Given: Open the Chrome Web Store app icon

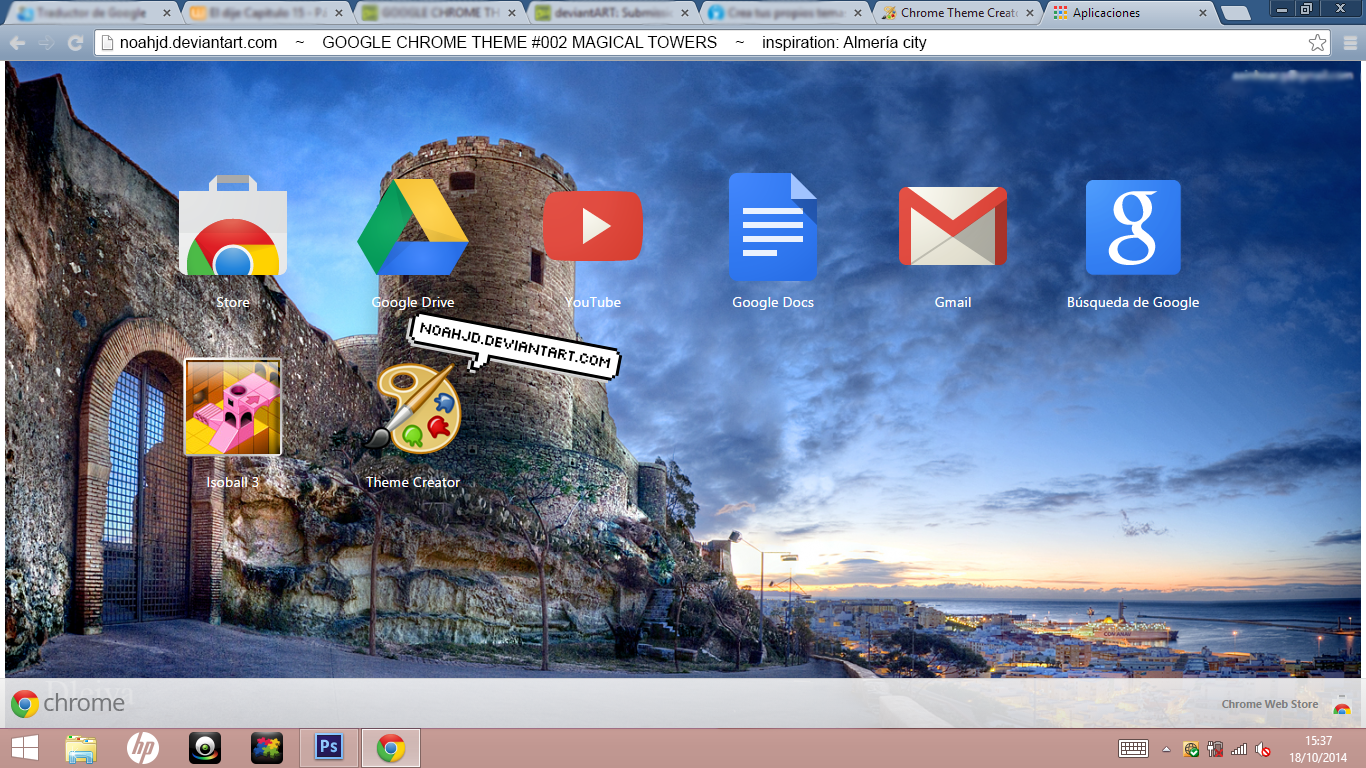Looking at the screenshot, I should 233,226.
